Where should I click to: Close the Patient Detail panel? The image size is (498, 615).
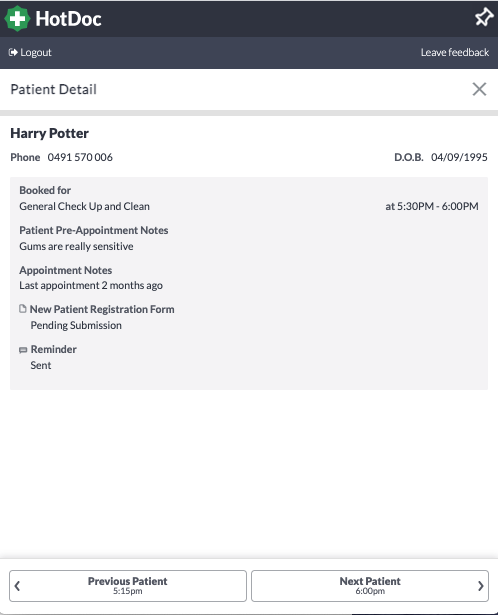point(479,89)
